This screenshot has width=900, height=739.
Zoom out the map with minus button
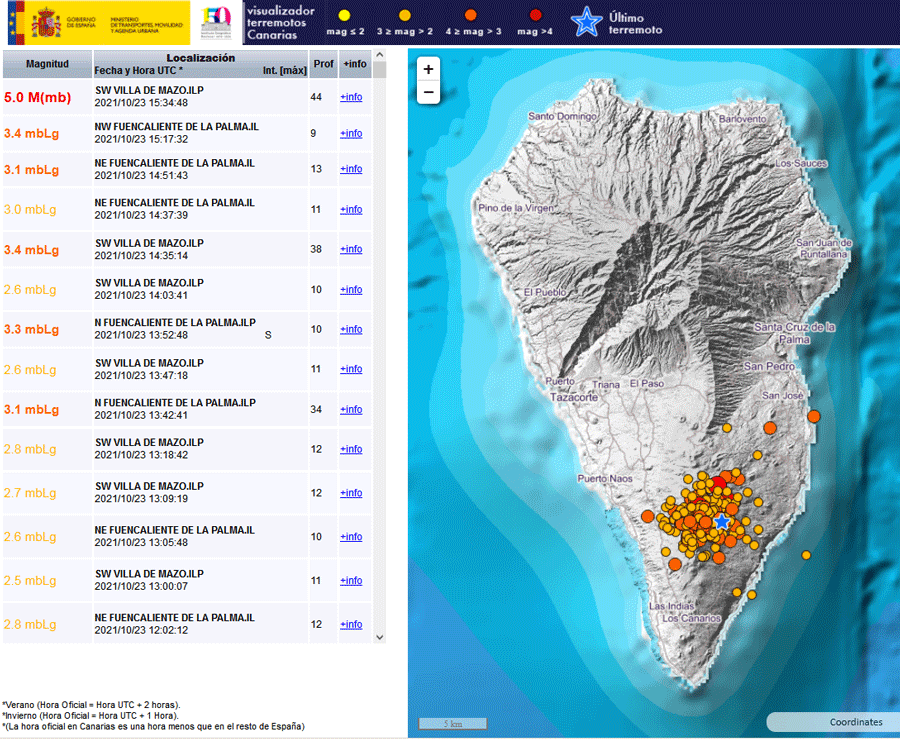(428, 92)
